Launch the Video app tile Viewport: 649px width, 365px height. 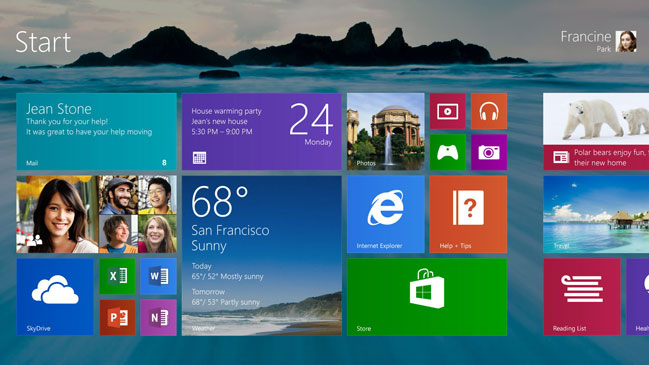pos(447,111)
